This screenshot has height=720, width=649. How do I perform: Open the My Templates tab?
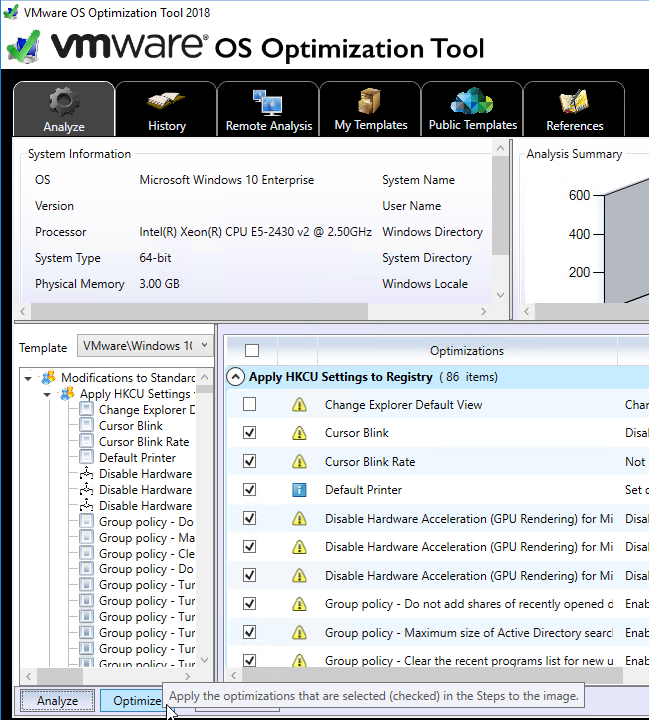pyautogui.click(x=370, y=109)
